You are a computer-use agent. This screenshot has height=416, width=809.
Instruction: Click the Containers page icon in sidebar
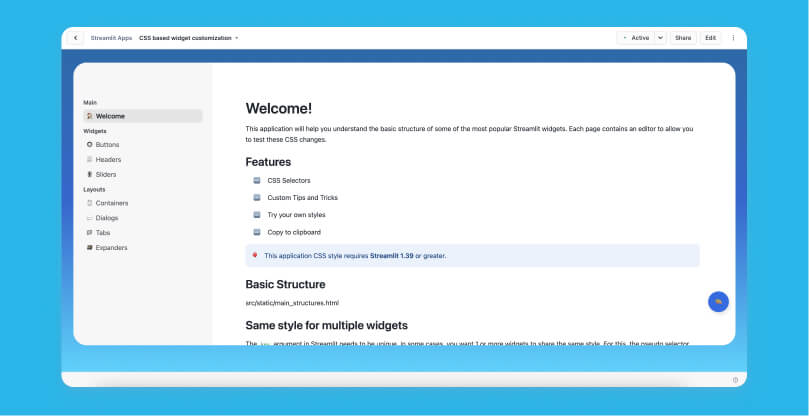(89, 203)
